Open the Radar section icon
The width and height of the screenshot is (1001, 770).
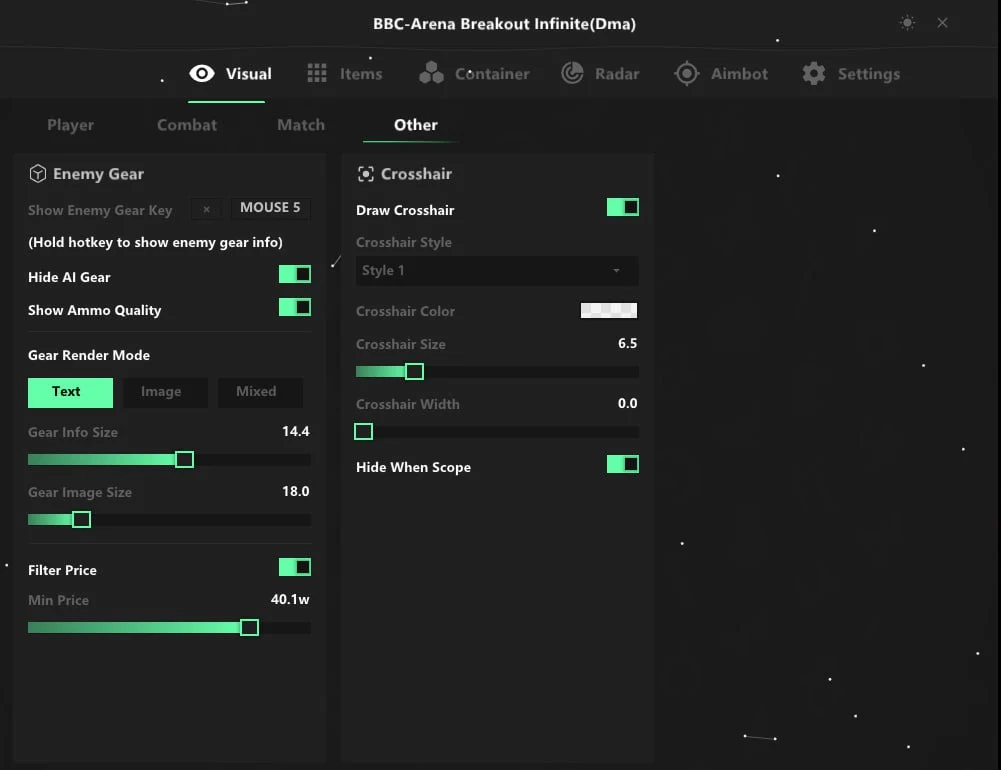[x=573, y=73]
